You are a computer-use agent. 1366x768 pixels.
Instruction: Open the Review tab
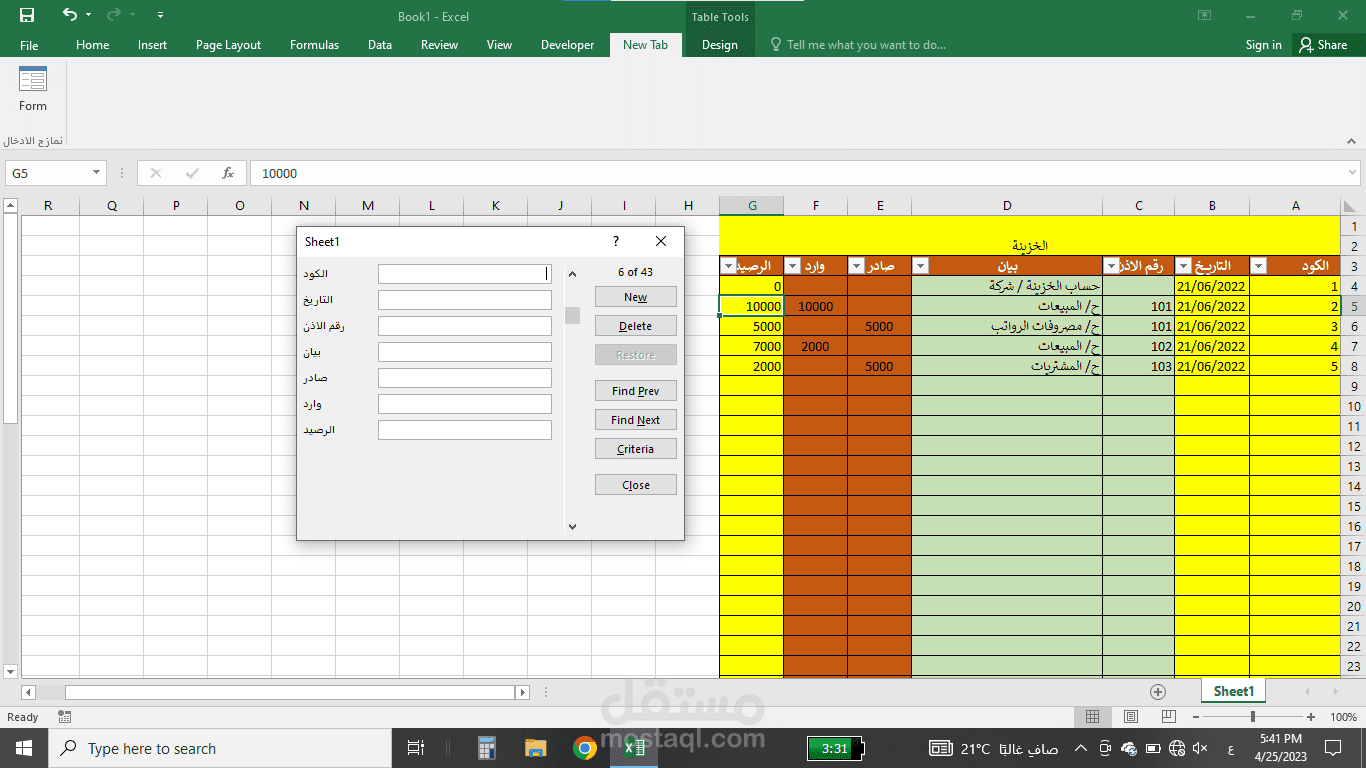click(x=439, y=45)
